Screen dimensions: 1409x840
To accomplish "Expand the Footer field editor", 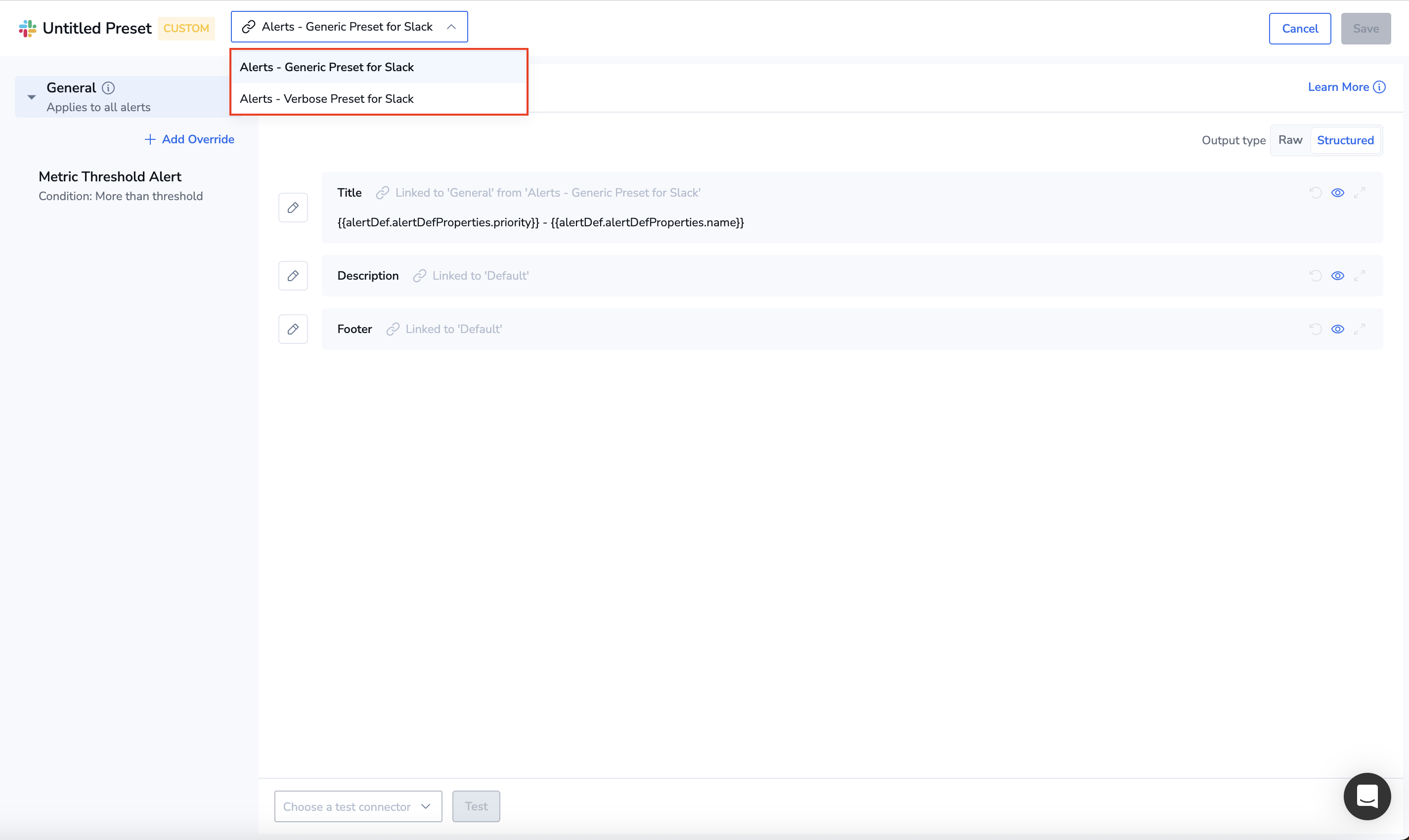I will [x=1360, y=329].
